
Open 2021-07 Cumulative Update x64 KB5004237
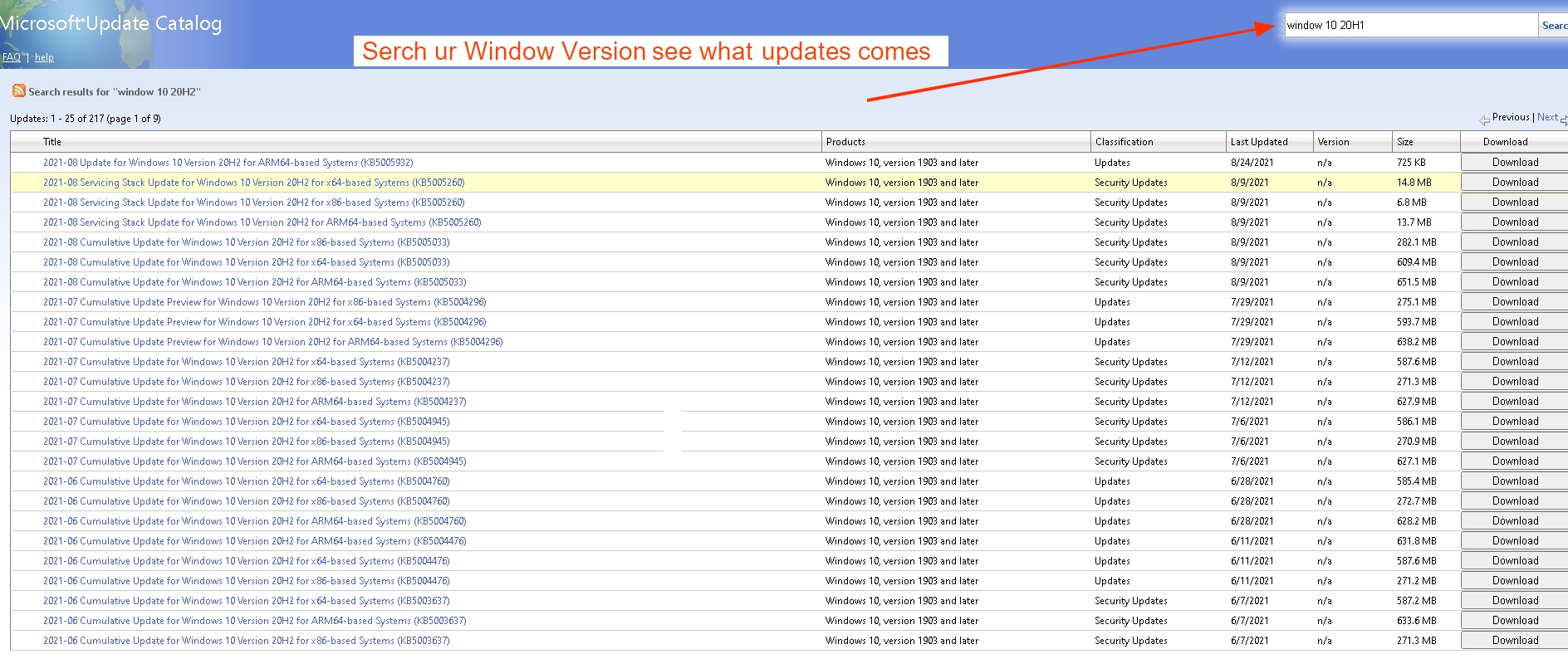[x=247, y=362]
